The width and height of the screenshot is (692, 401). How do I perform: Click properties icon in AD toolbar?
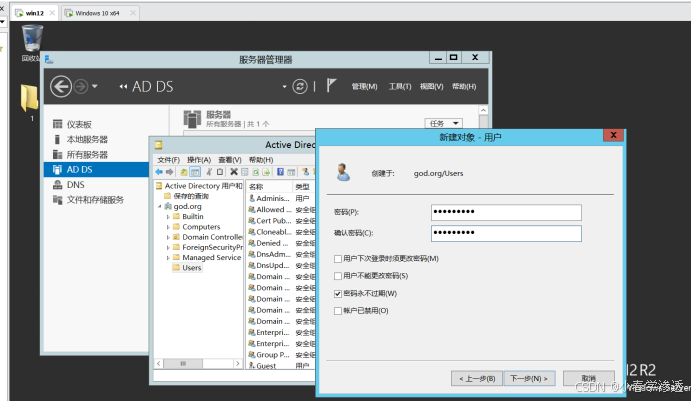[244, 172]
